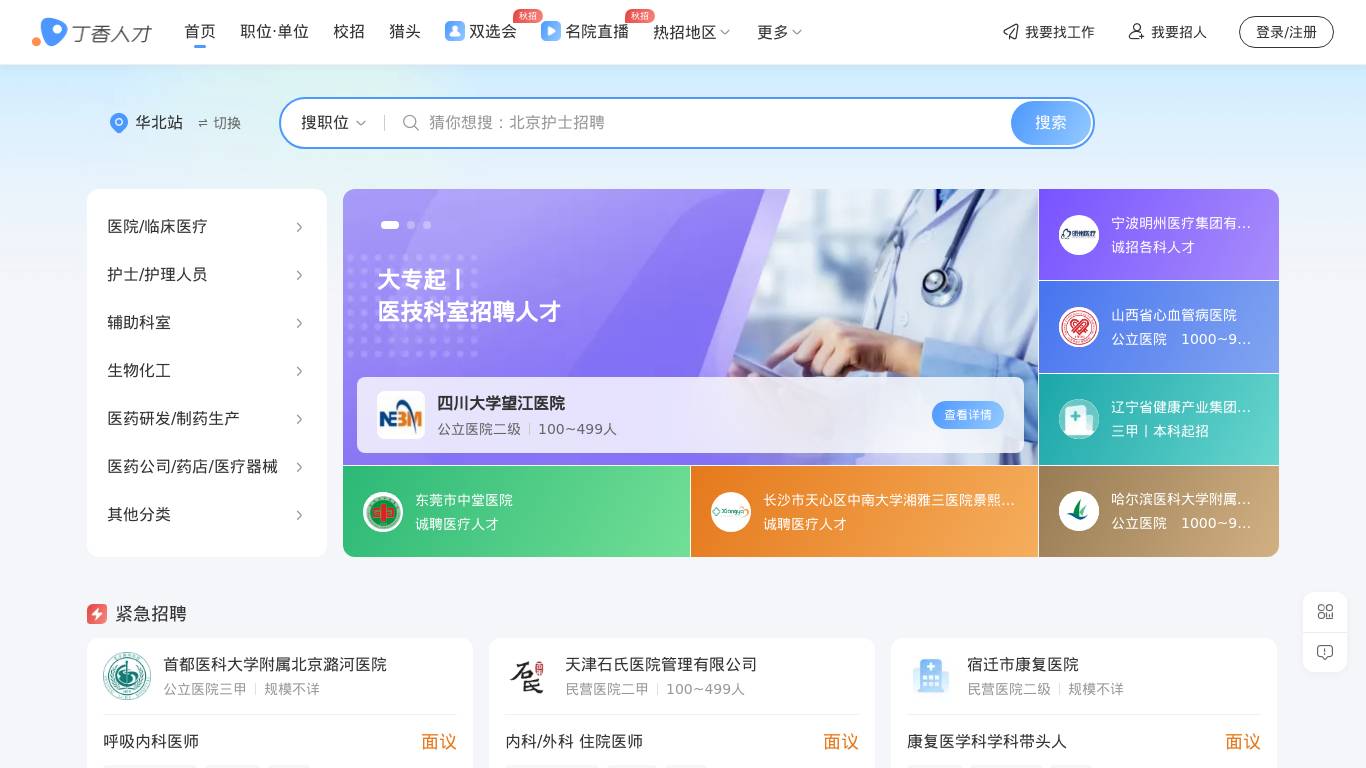Click the mini-program grid icon on the right edge
This screenshot has width=1366, height=768.
tap(1325, 611)
